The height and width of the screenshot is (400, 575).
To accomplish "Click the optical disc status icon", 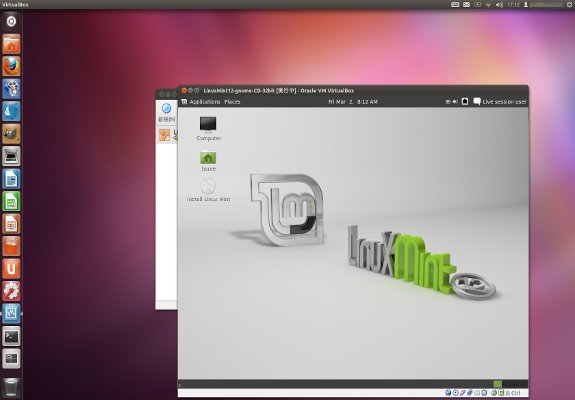I will pos(455,393).
